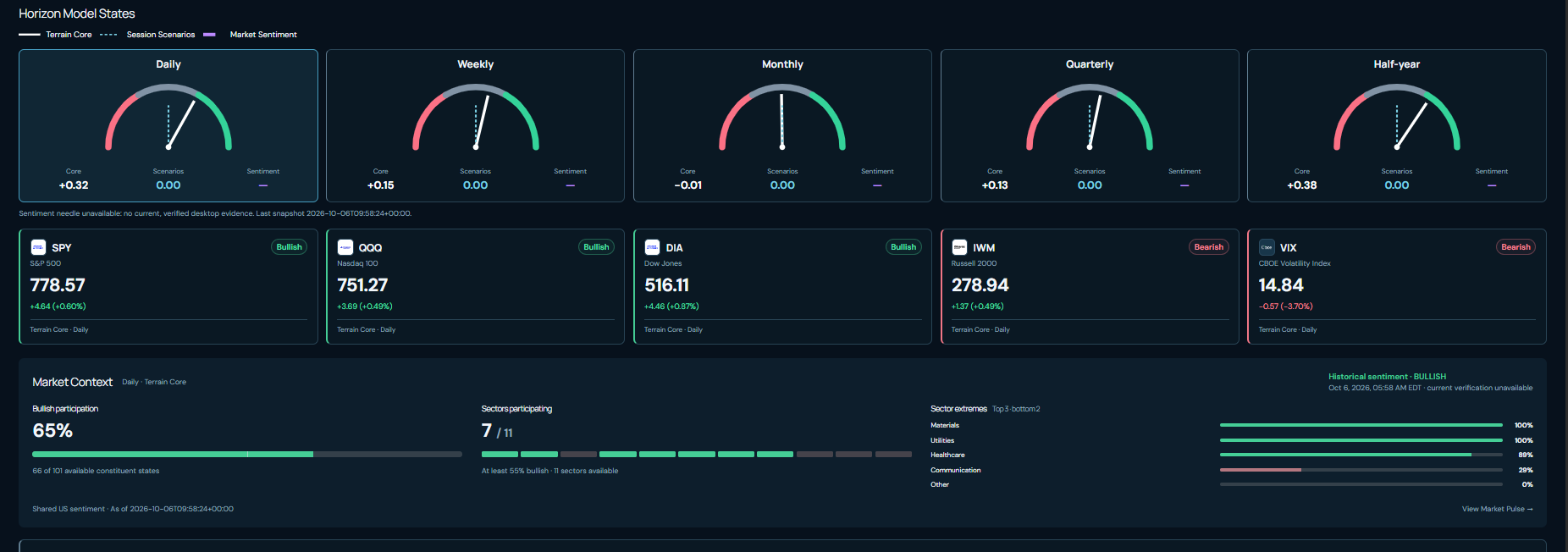Toggle Market Sentiment legend item
Screen dimensions: 1568x552
click(250, 35)
